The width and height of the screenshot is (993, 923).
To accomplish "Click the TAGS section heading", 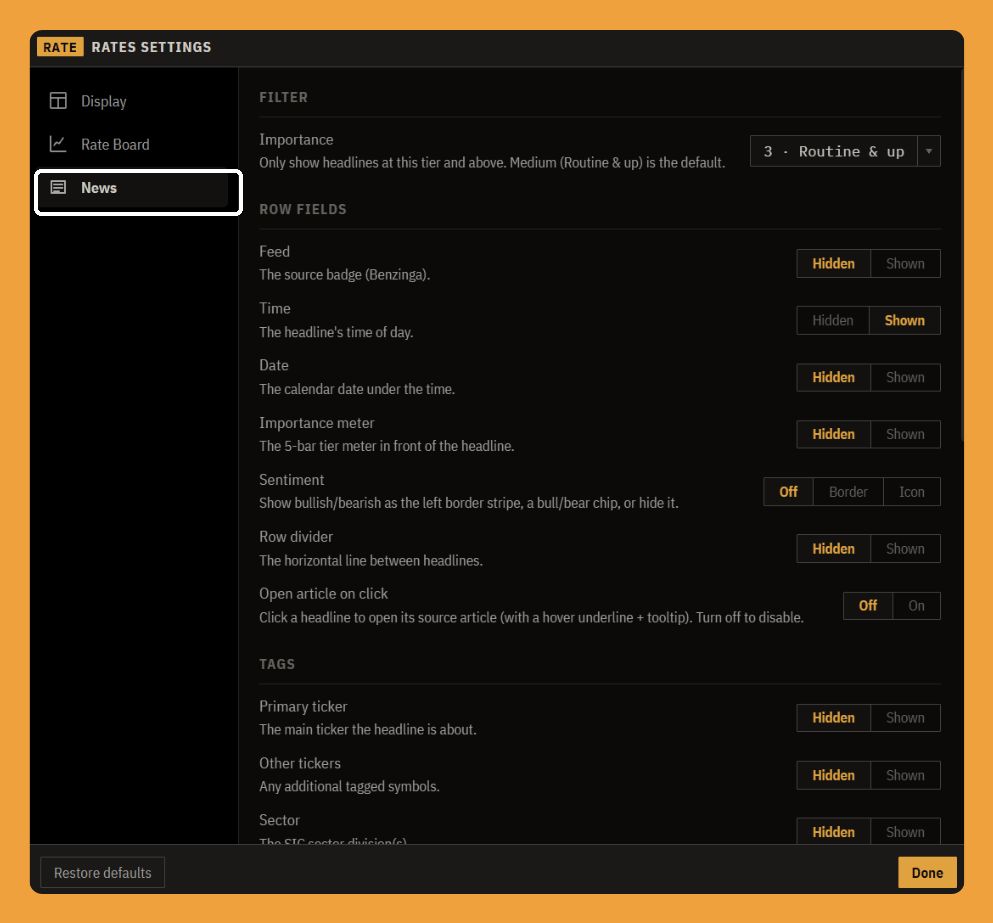I will coord(277,665).
